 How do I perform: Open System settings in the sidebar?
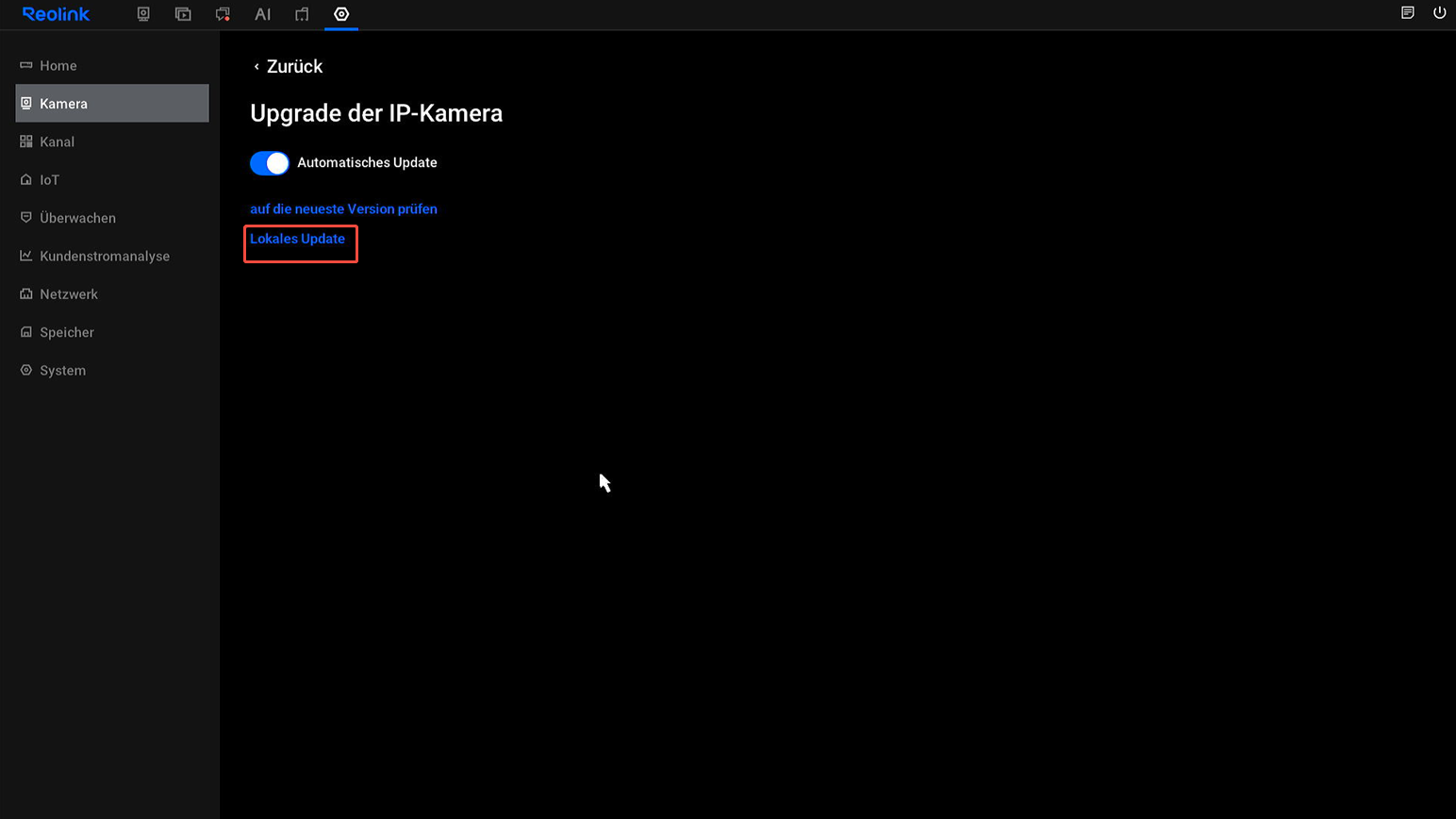(112, 370)
